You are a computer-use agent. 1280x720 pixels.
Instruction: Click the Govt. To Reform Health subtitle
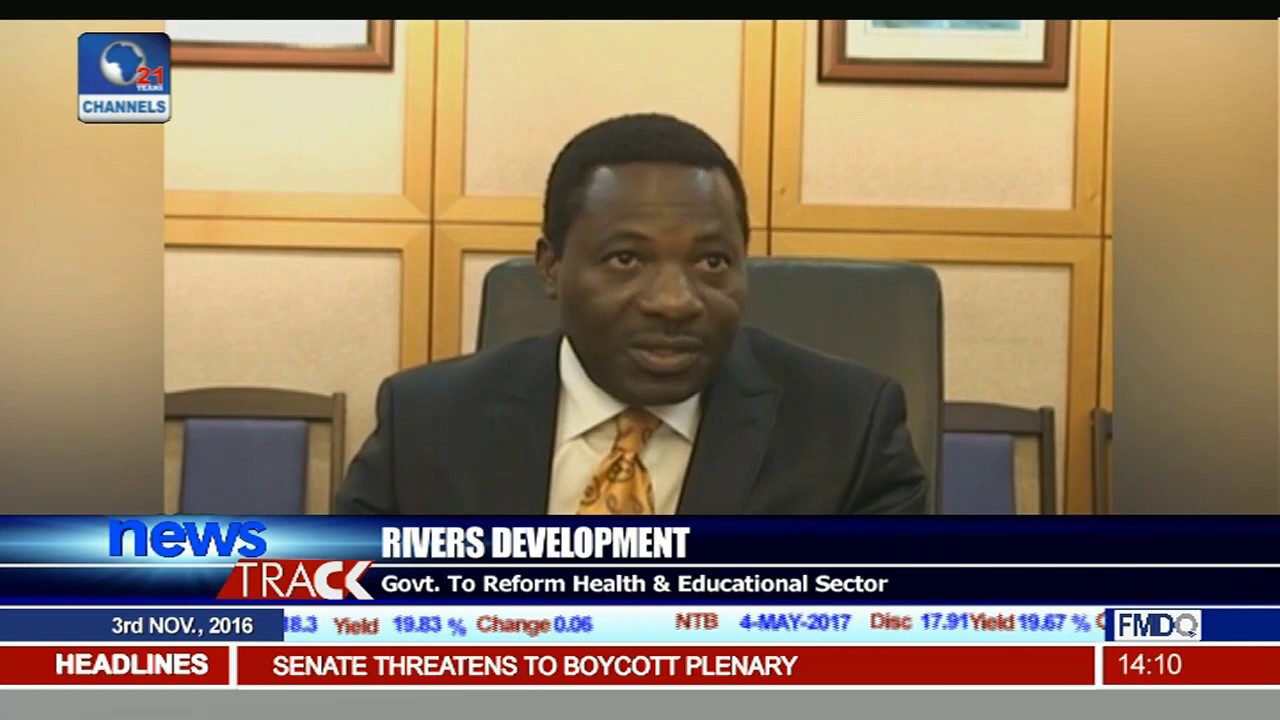click(634, 584)
